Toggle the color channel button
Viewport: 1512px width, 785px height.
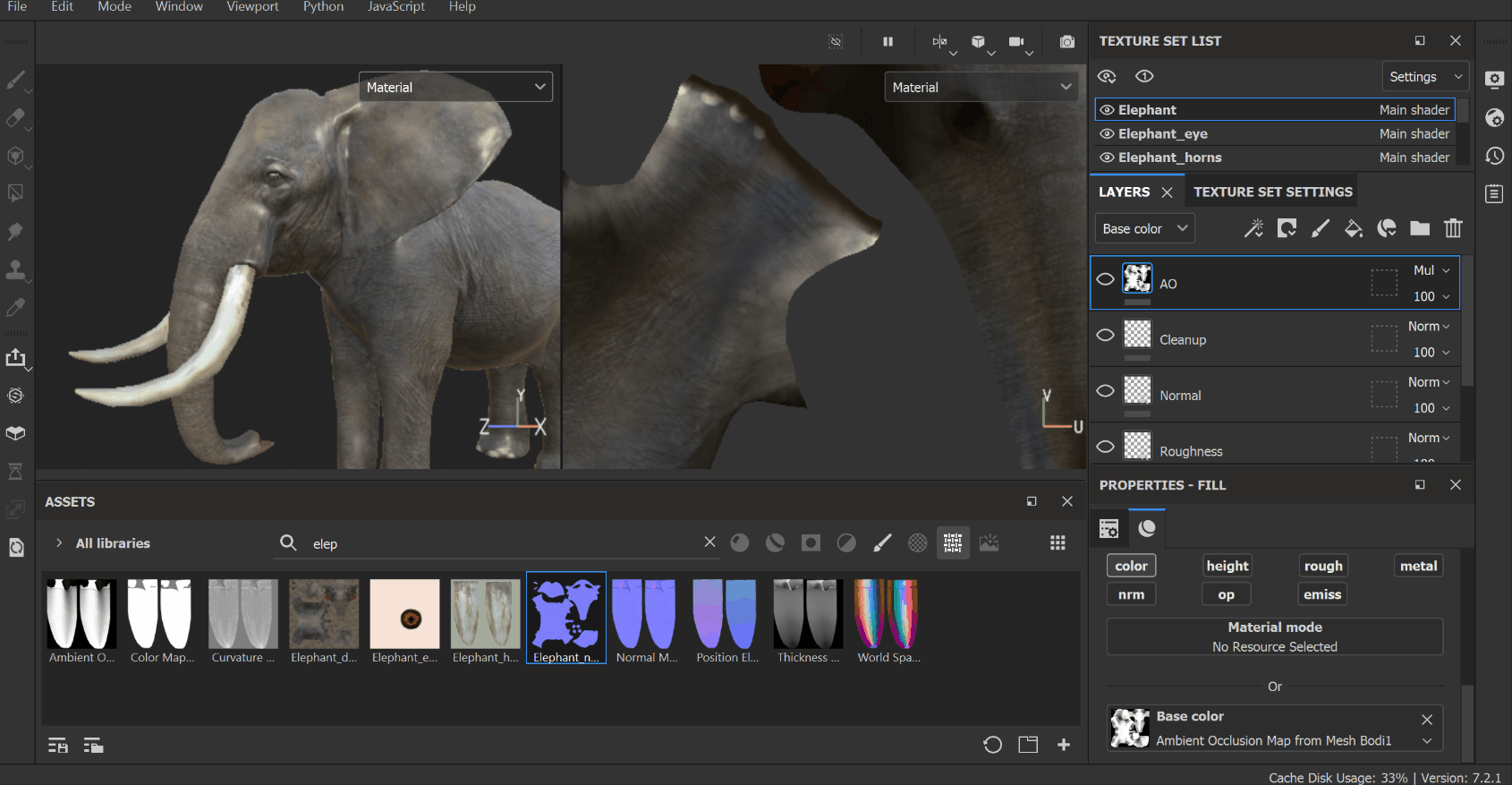coord(1132,566)
